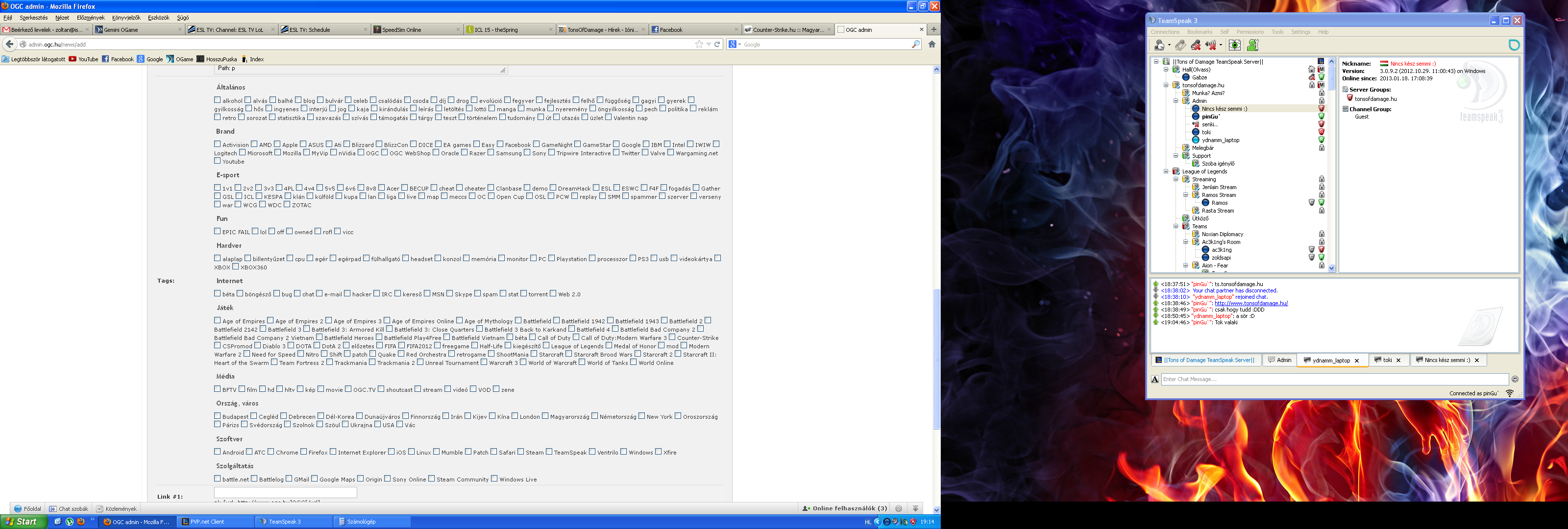This screenshot has height=529, width=1568.
Task: Open the emoticon smiley picker in TeamSpeak
Action: coord(1515,379)
